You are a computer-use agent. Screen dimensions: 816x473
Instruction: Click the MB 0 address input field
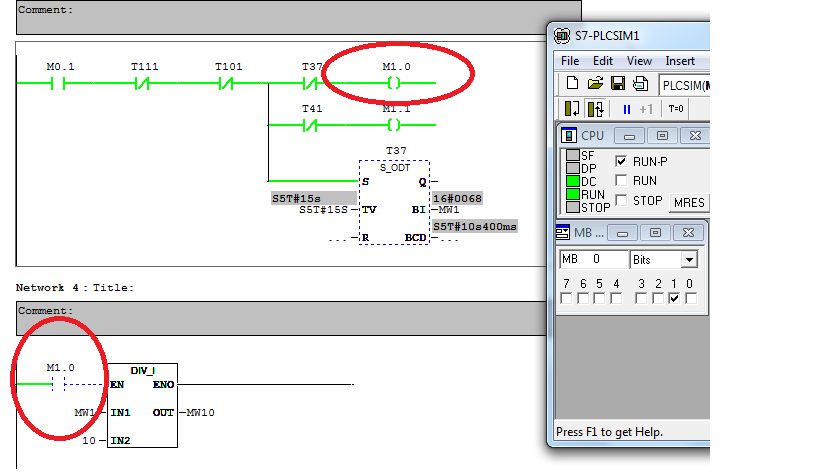[594, 259]
